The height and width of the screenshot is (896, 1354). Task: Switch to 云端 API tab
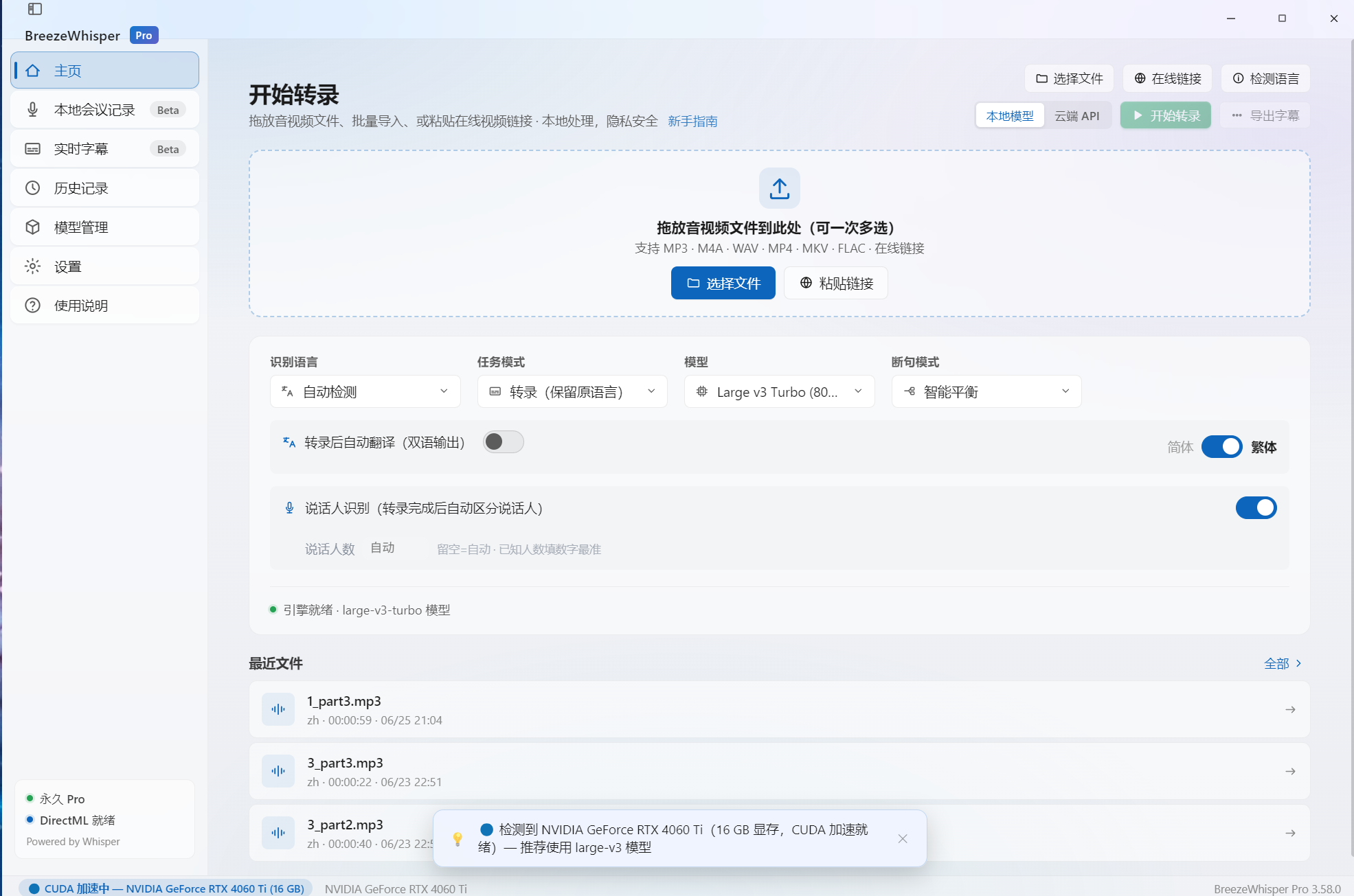(1077, 116)
